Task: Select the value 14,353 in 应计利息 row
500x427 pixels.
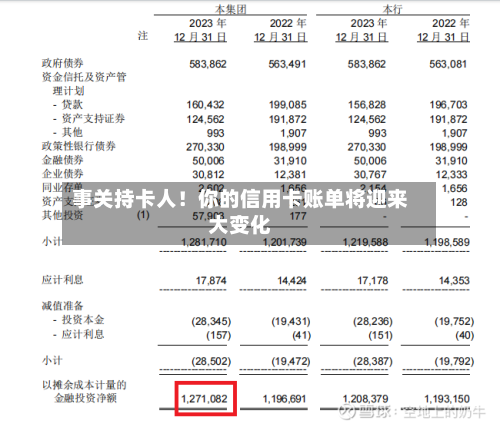Action: 454,281
